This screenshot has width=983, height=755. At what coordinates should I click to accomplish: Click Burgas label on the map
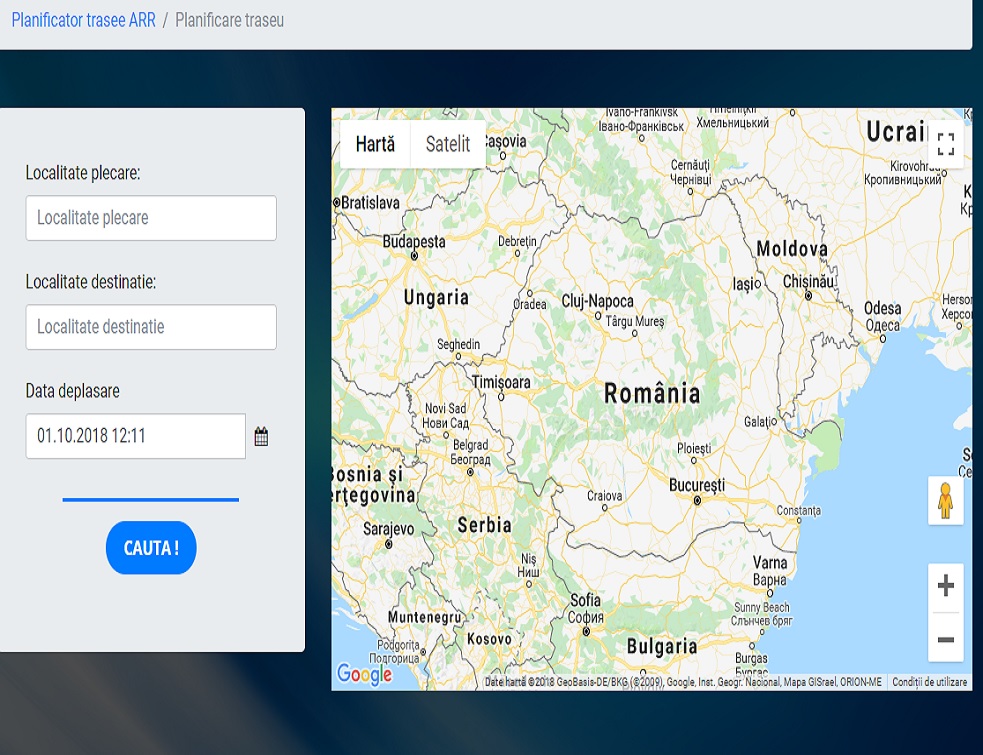tap(751, 658)
